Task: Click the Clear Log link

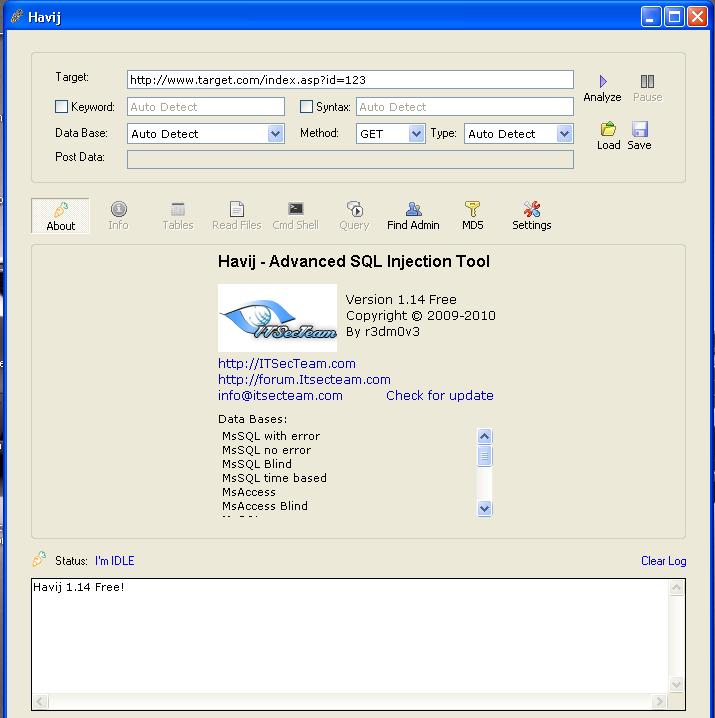Action: tap(663, 561)
